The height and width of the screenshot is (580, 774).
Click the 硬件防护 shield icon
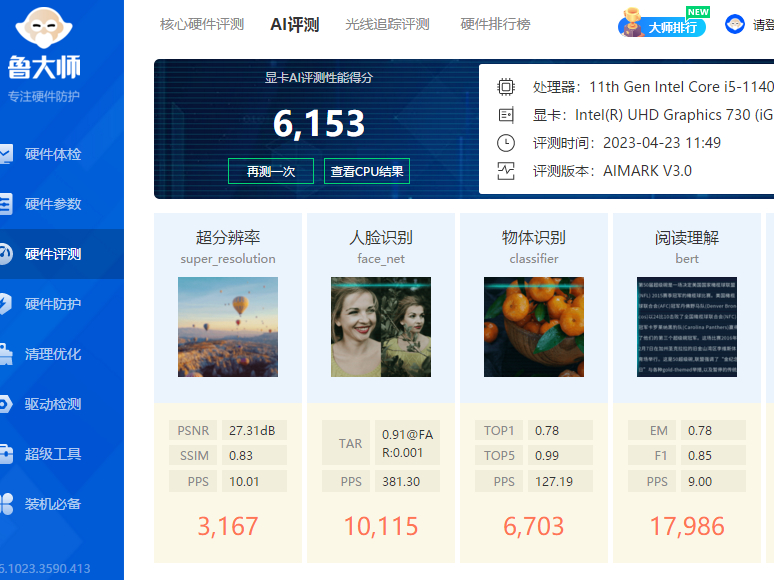(6, 304)
